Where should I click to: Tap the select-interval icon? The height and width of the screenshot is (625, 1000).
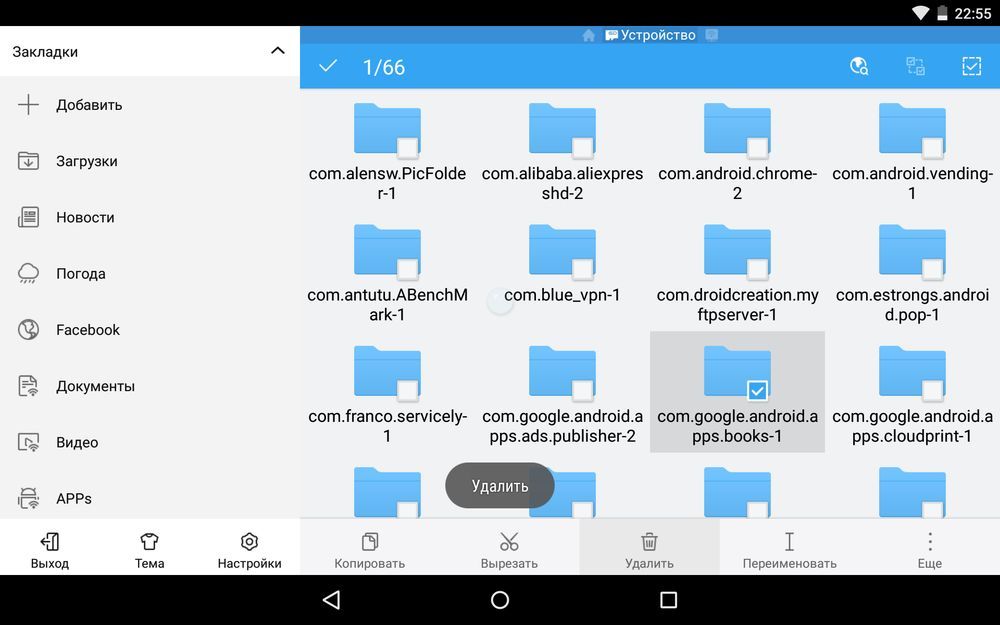tap(916, 66)
